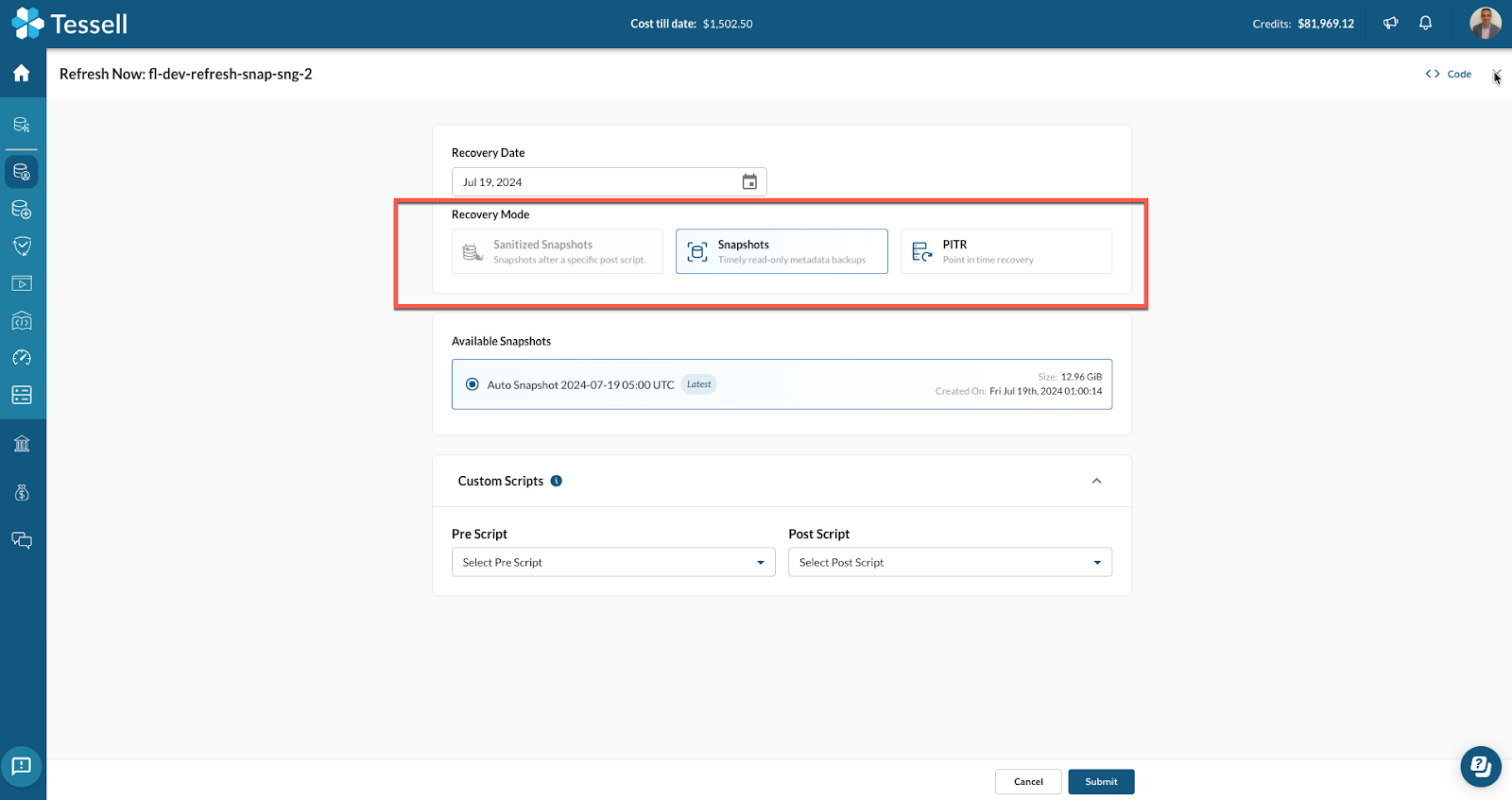Open the database search icon in the sidebar
The width and height of the screenshot is (1512, 800).
tap(22, 125)
